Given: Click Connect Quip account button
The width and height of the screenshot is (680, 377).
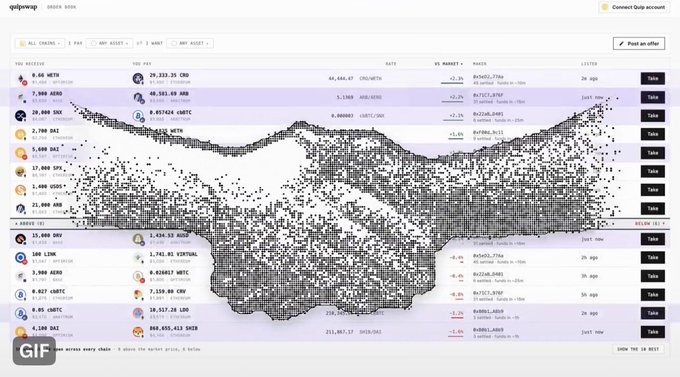Looking at the screenshot, I should 634,7.
